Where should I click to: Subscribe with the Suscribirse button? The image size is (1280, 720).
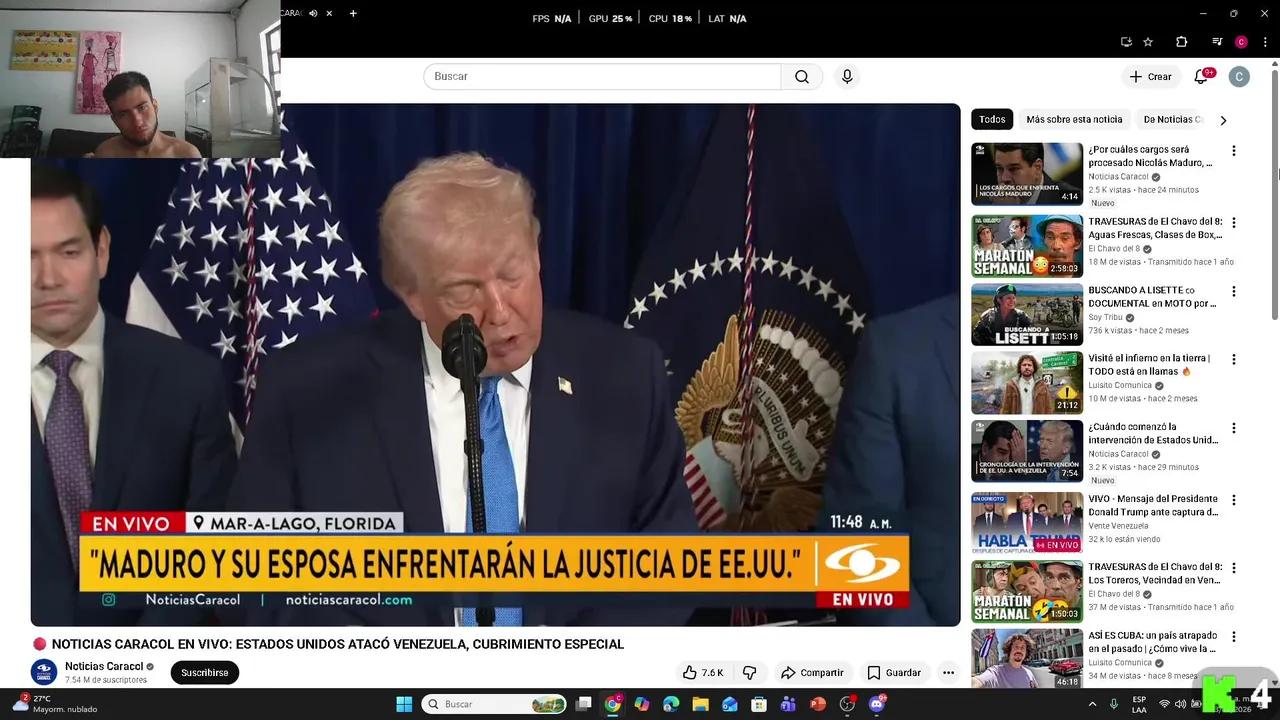205,673
